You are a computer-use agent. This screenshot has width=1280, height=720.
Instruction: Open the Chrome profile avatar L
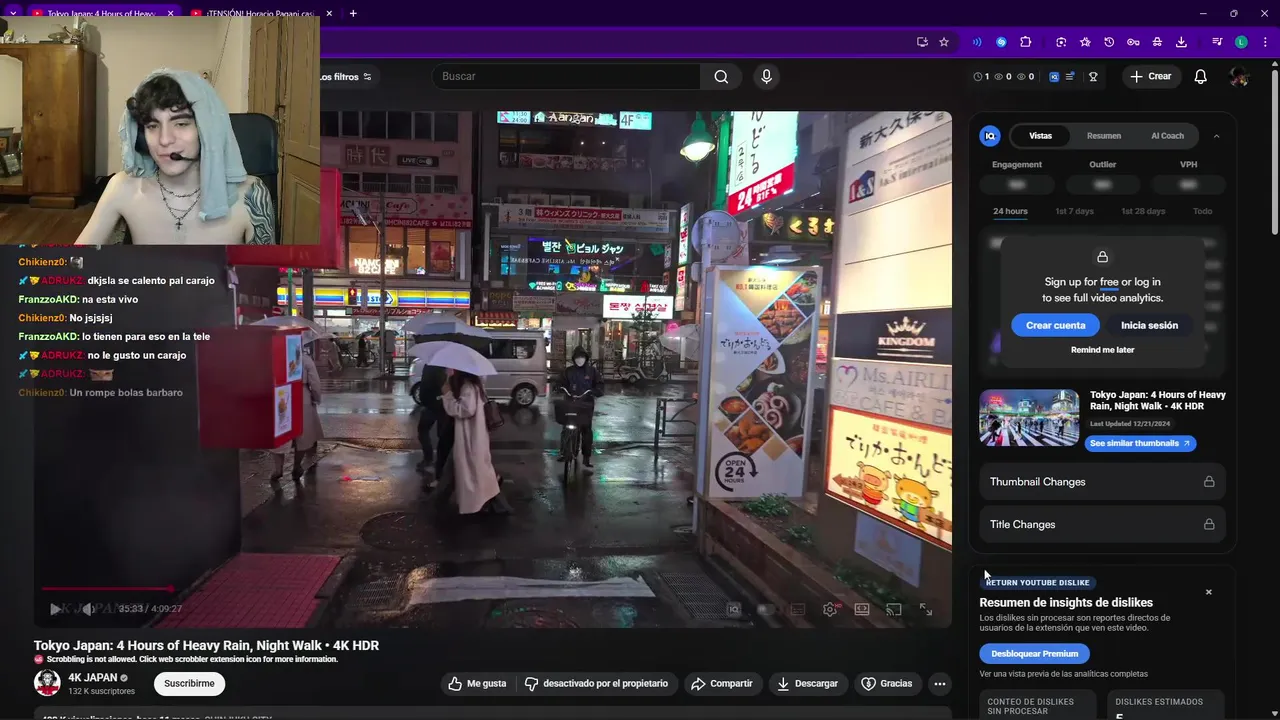point(1241,42)
